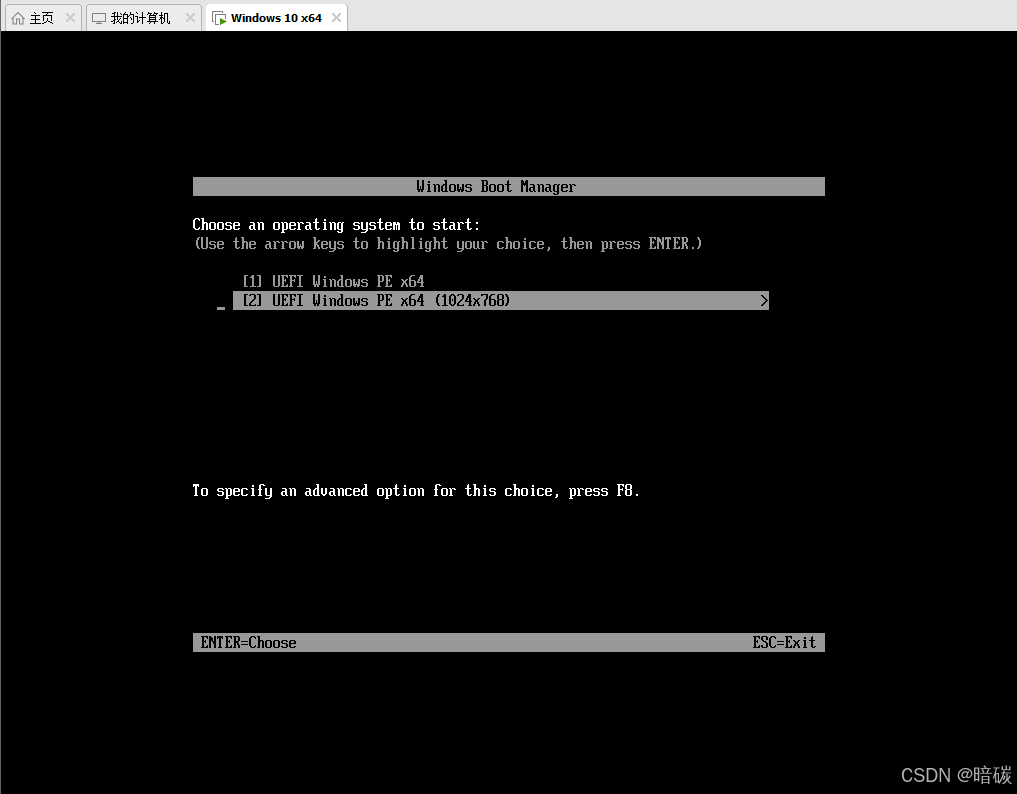The width and height of the screenshot is (1017, 794).
Task: Click 'Choose an operating system to start' text
Action: coord(336,225)
